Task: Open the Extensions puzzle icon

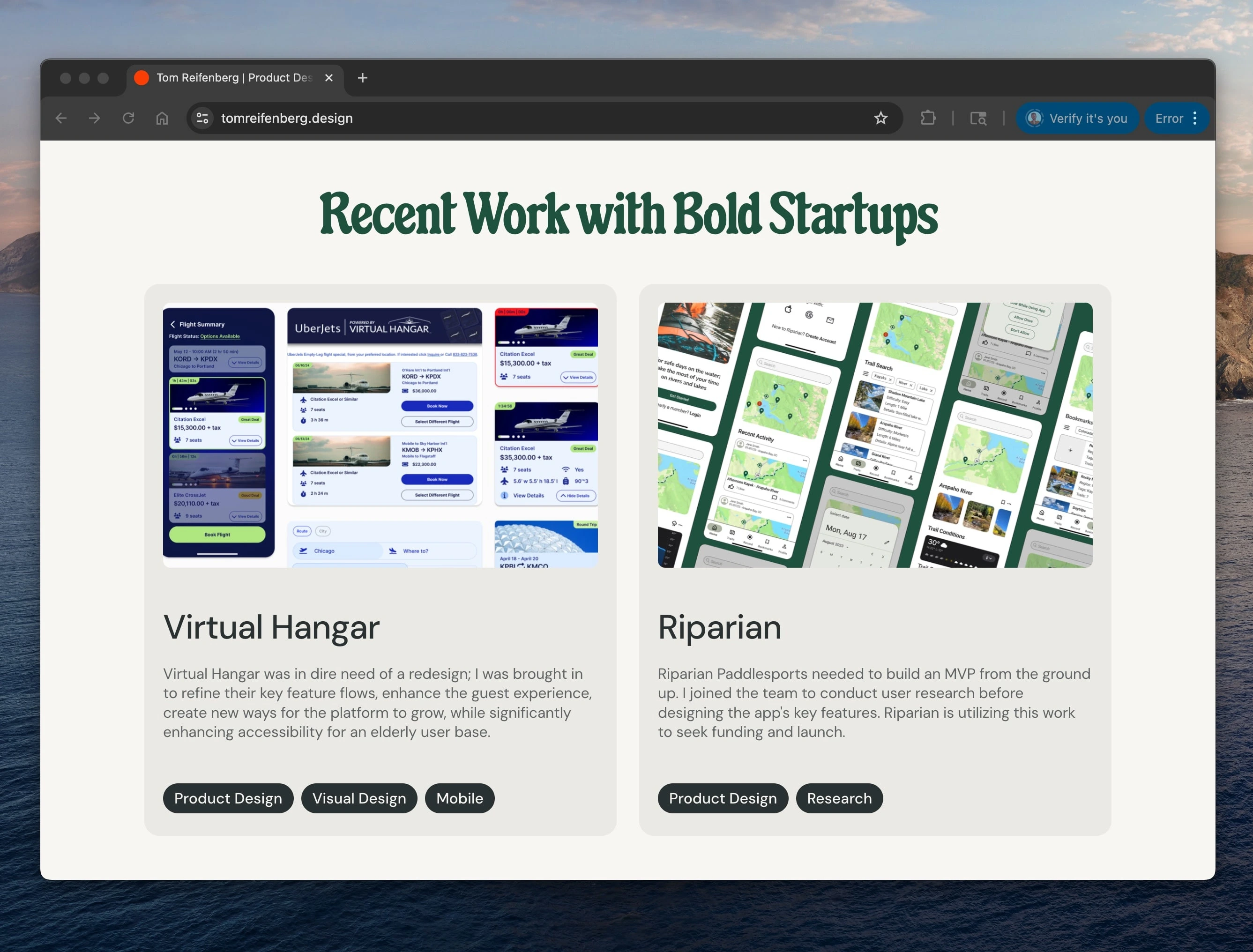Action: click(x=928, y=118)
